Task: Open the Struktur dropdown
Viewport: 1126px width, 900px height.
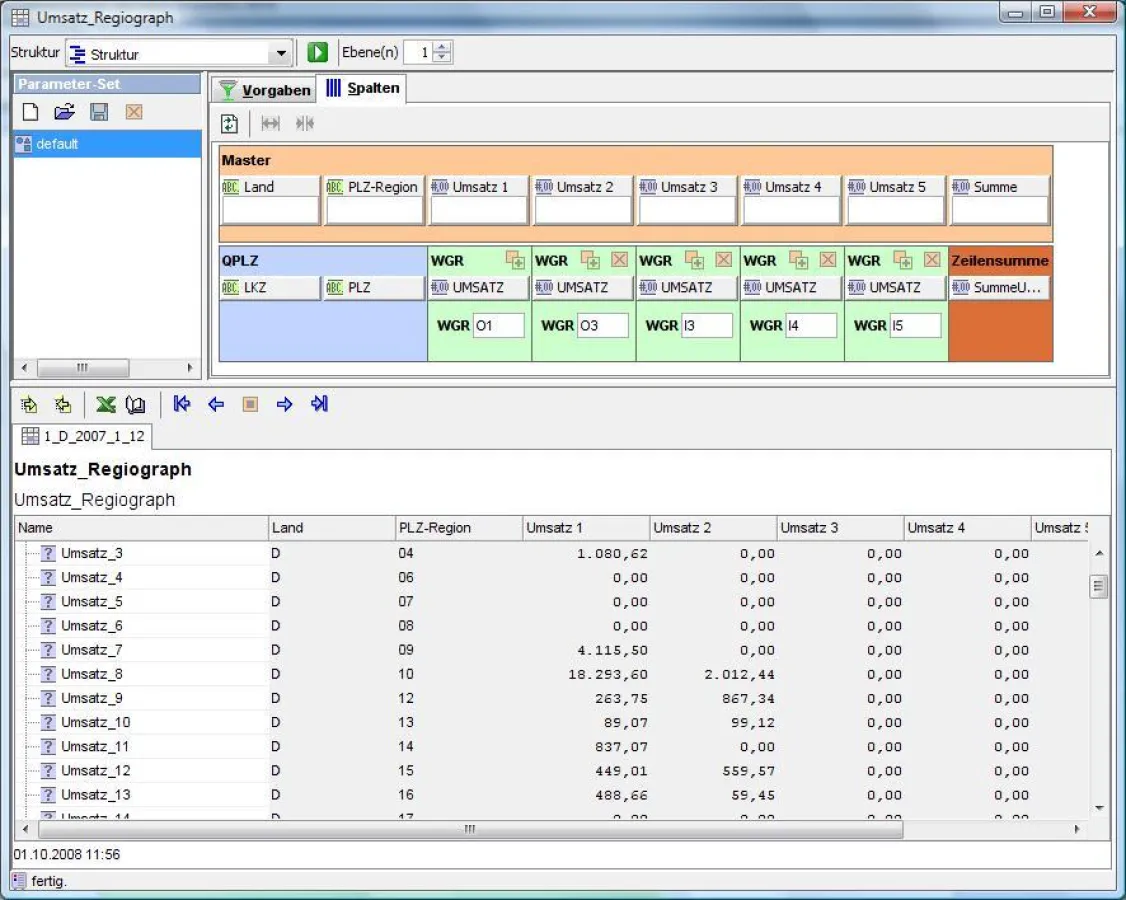Action: (281, 54)
